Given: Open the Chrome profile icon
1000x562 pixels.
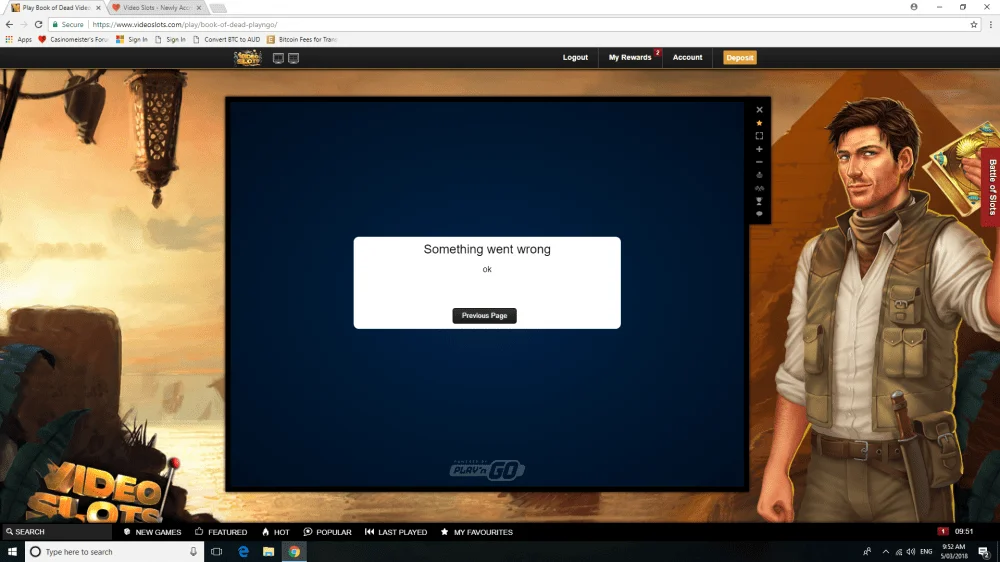Looking at the screenshot, I should tap(913, 7).
